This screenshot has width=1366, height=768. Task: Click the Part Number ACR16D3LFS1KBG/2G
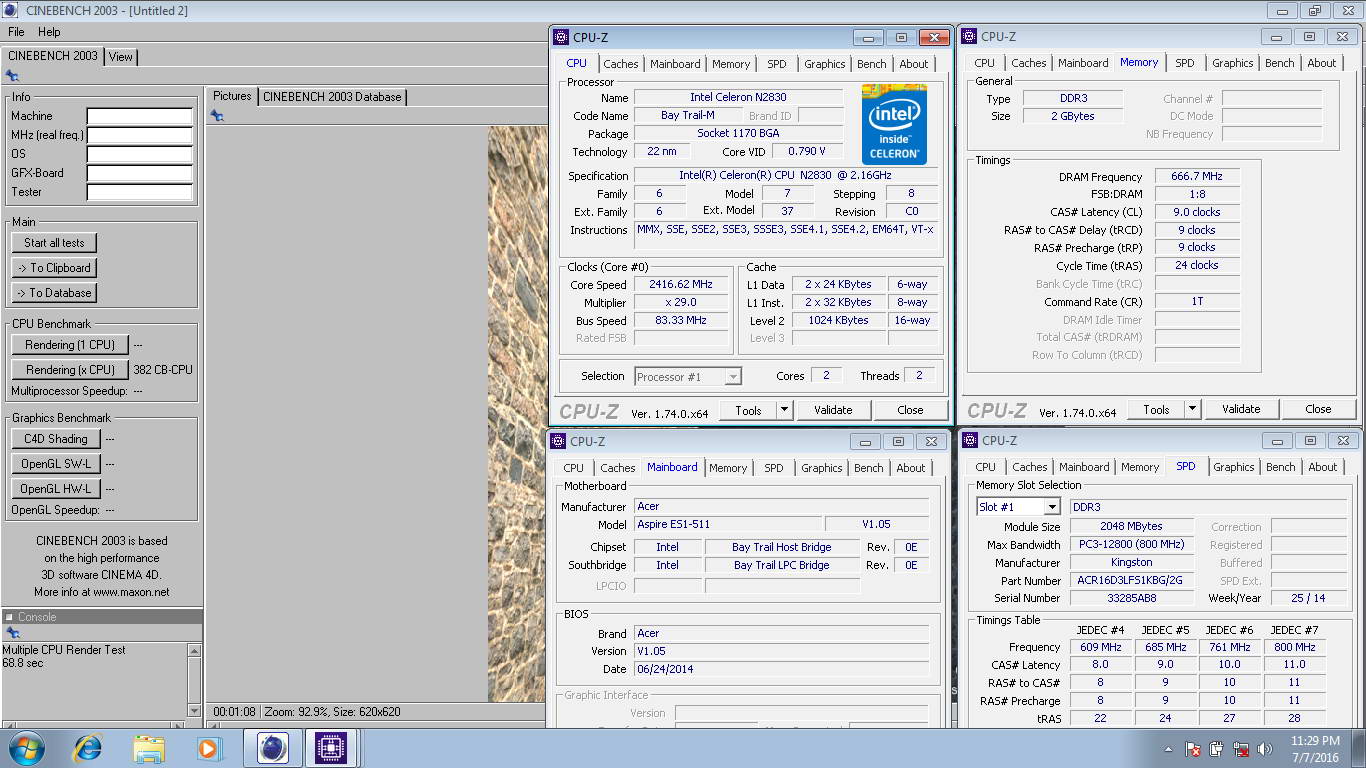point(1132,580)
